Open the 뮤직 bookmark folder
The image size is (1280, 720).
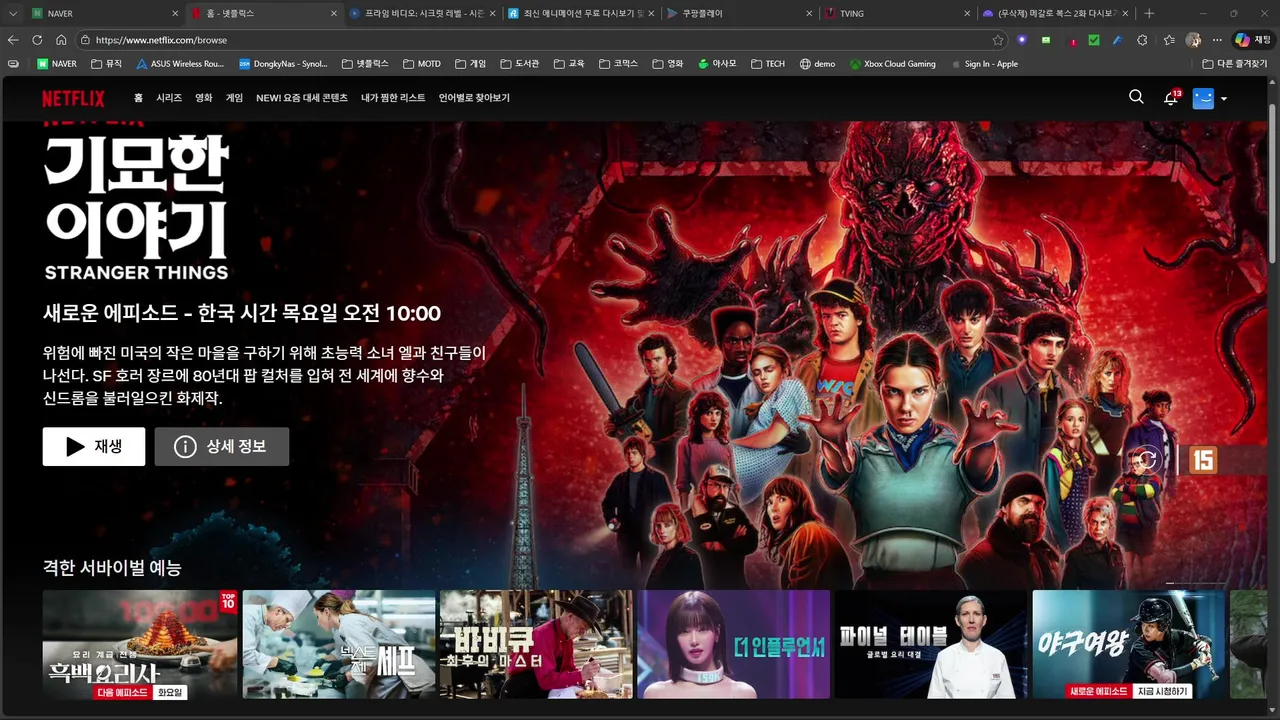(x=106, y=64)
